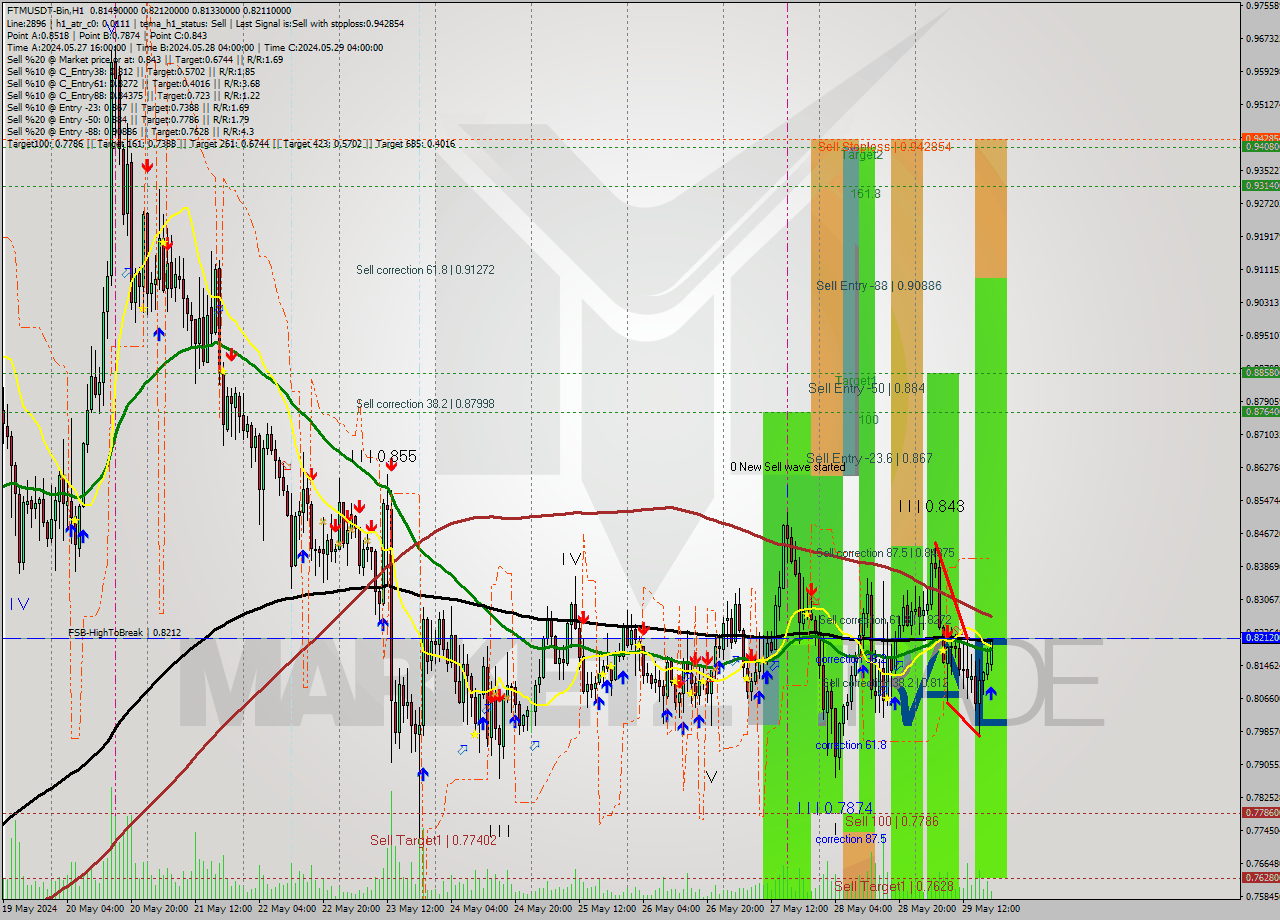
Task: Click the 'Sell Target1 | 0.77402' label
Action: pos(433,841)
